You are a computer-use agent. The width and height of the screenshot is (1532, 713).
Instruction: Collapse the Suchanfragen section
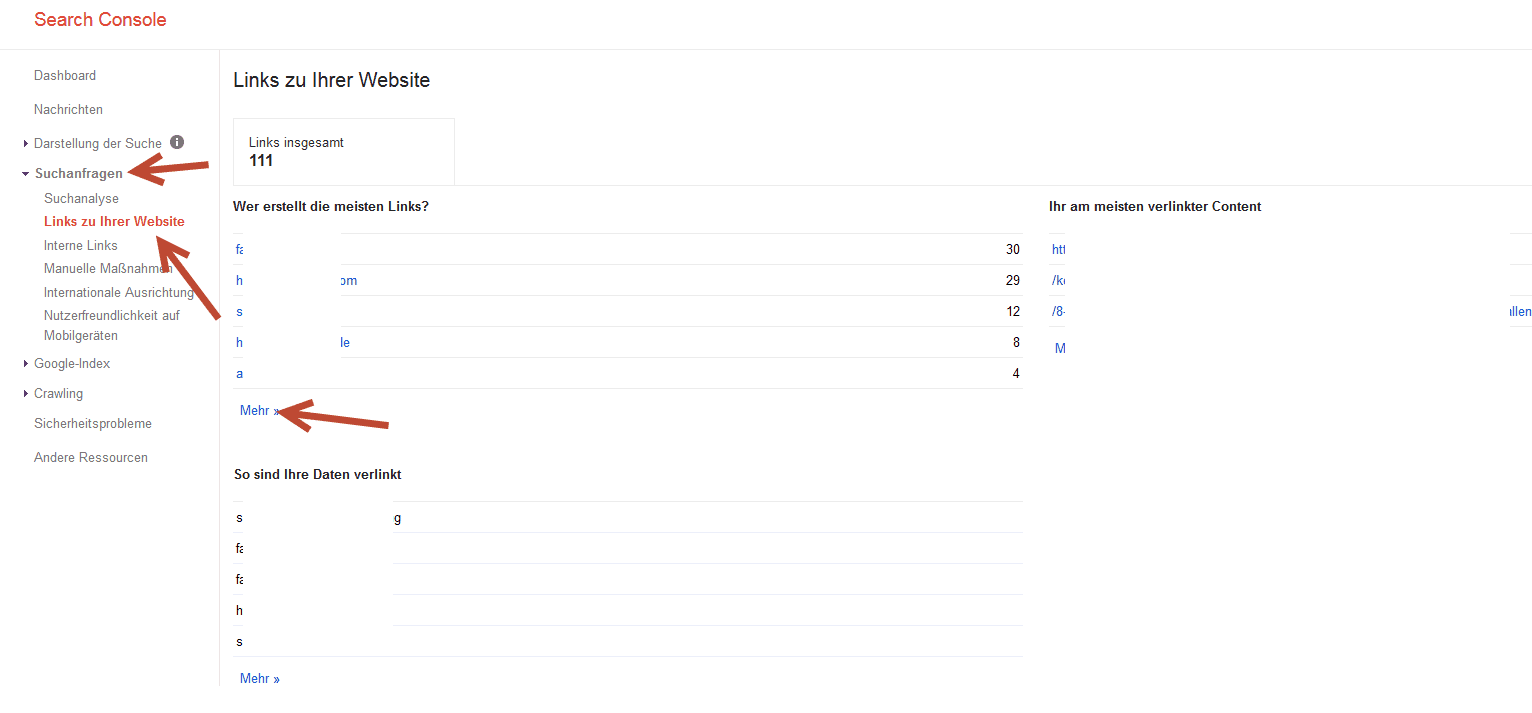point(26,174)
